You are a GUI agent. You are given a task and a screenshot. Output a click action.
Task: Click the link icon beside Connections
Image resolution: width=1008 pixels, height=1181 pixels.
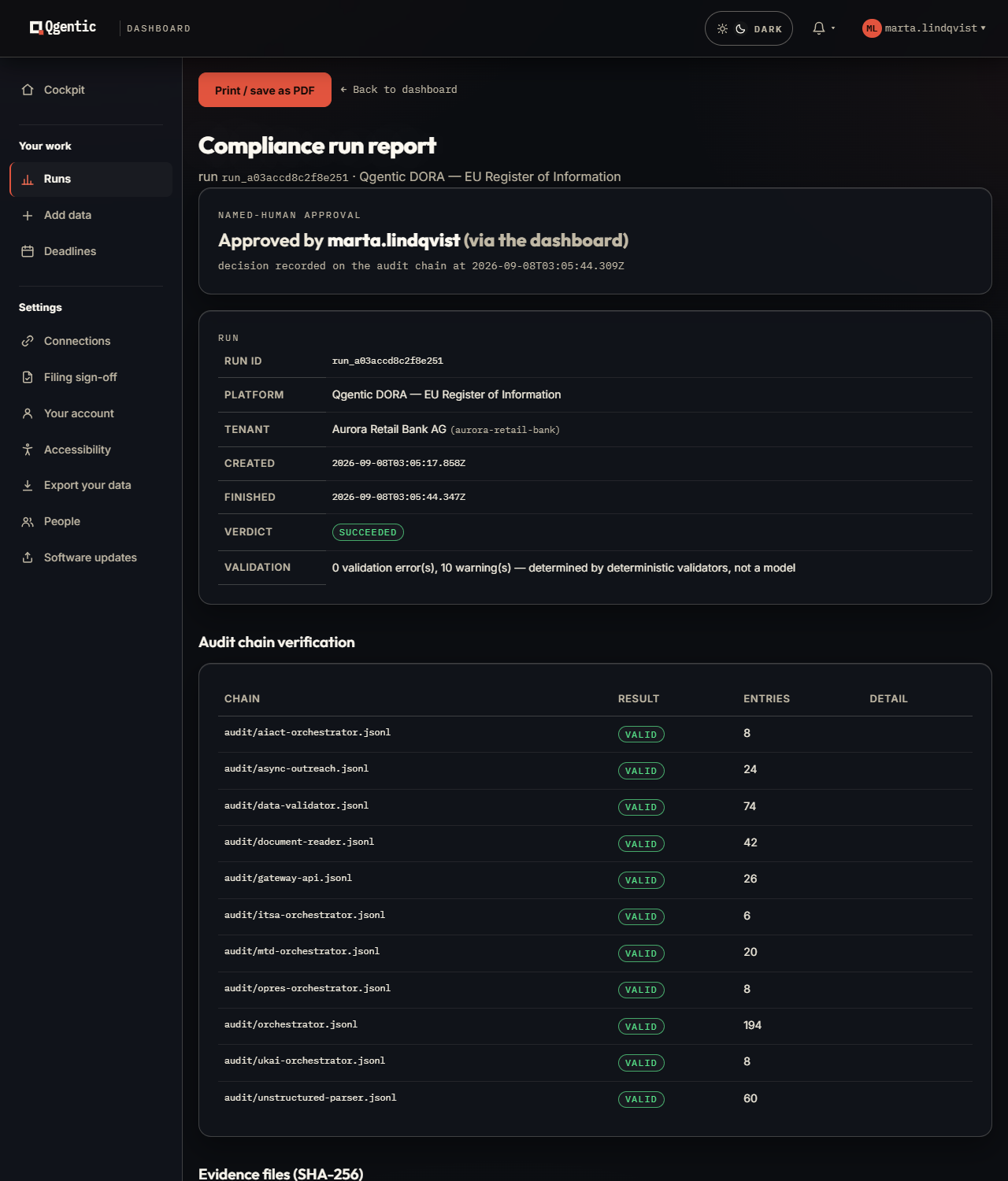(28, 342)
